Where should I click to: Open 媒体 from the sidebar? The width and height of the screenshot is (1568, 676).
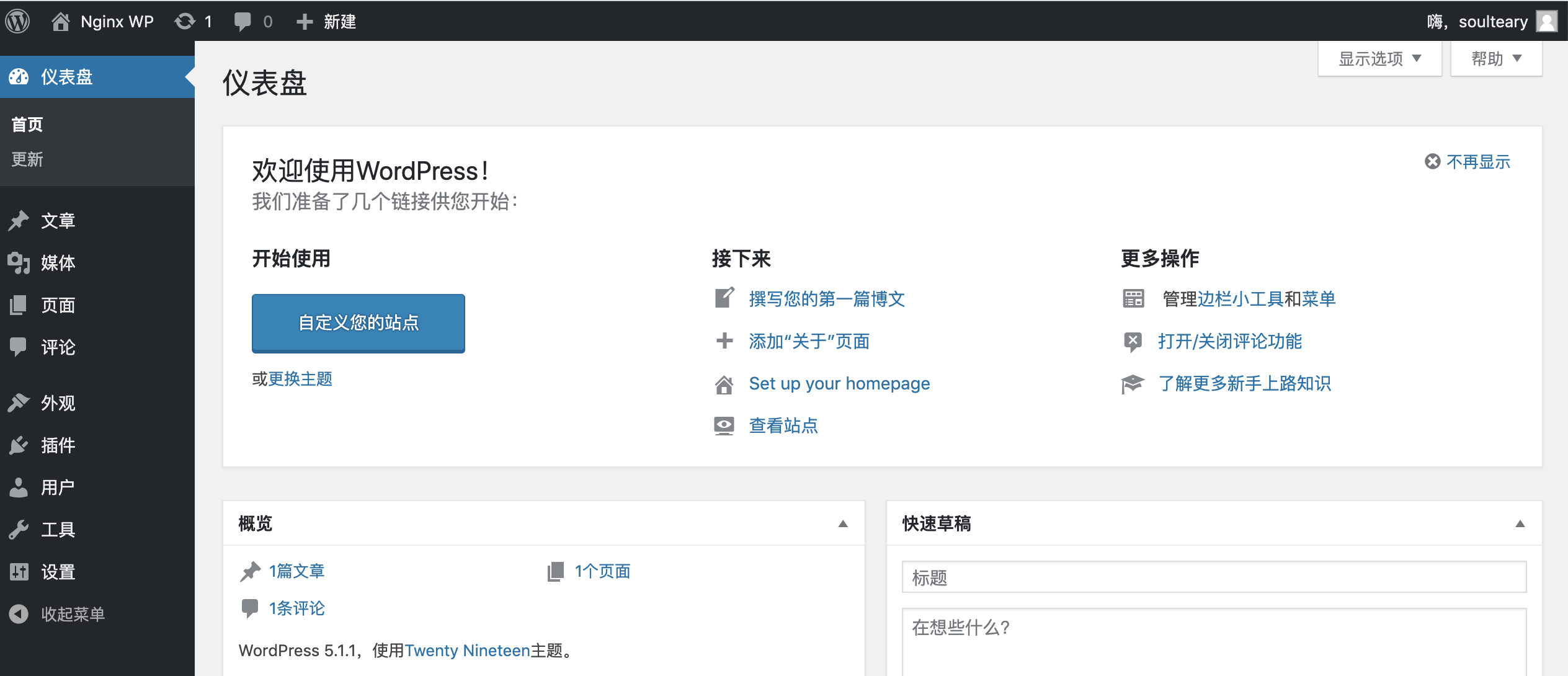pyautogui.click(x=59, y=262)
